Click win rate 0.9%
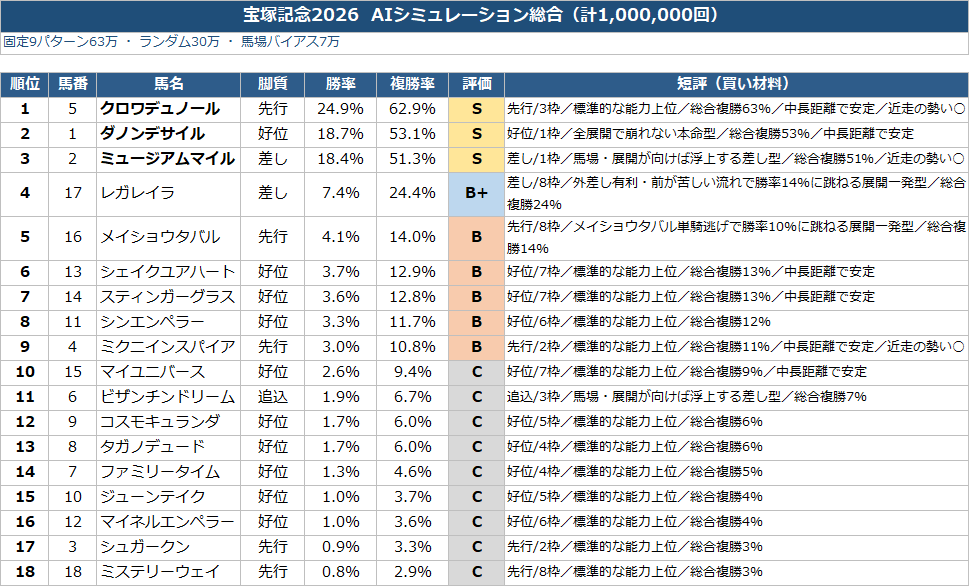Image resolution: width=969 pixels, height=586 pixels. tap(341, 548)
